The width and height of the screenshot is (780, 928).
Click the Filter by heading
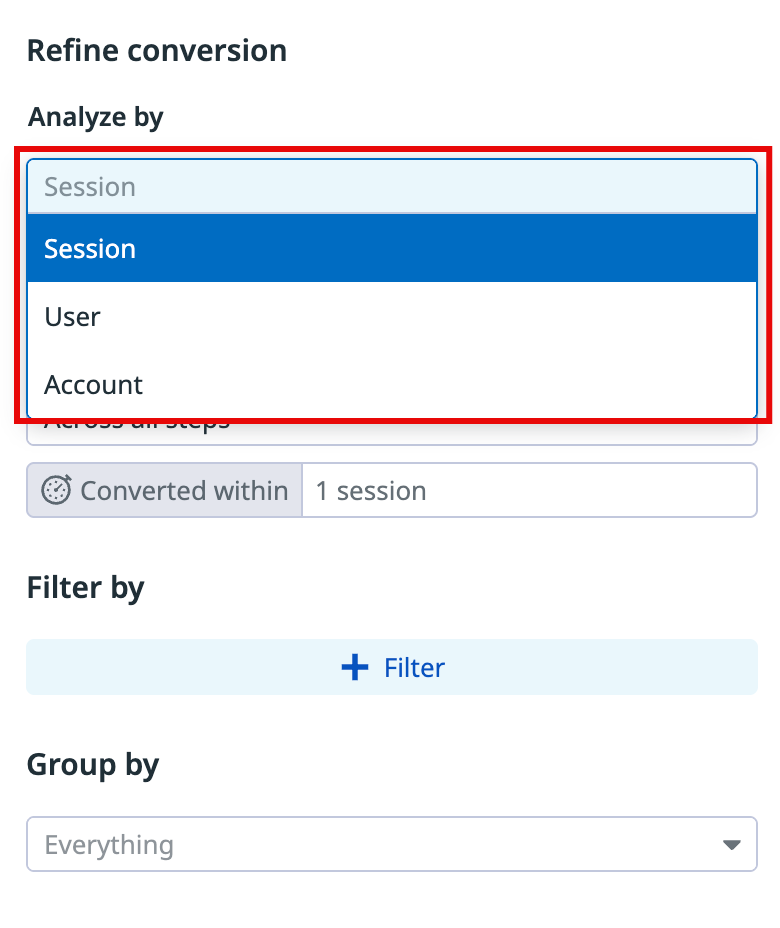(86, 587)
